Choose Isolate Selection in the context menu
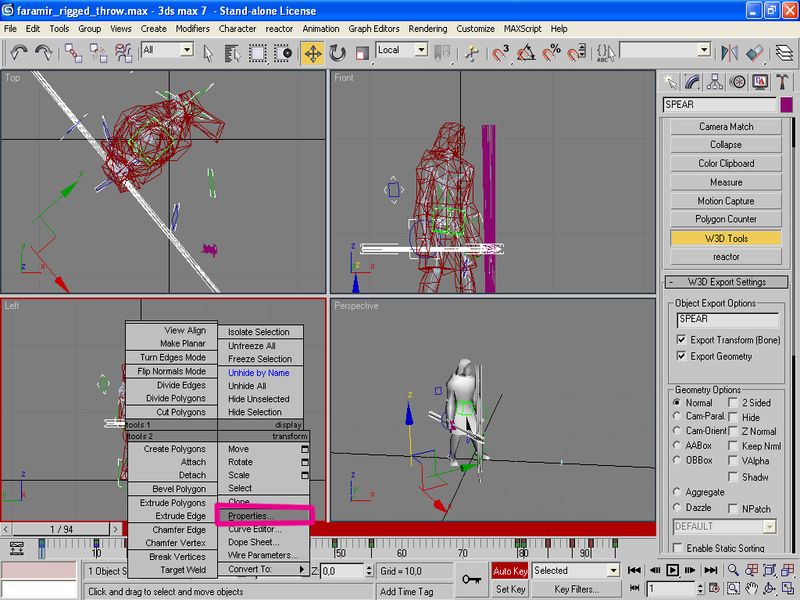 [x=261, y=332]
